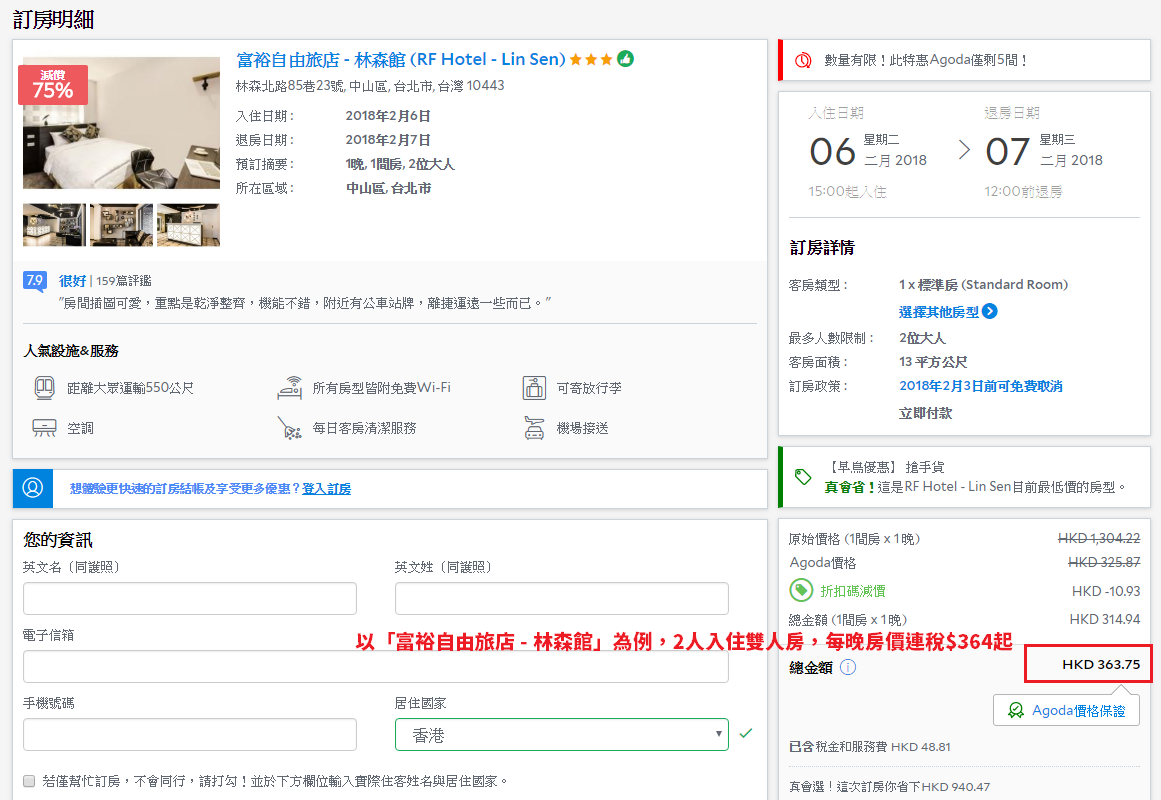Focus the English first name field
Screen dimensions: 1161x800
[190, 599]
